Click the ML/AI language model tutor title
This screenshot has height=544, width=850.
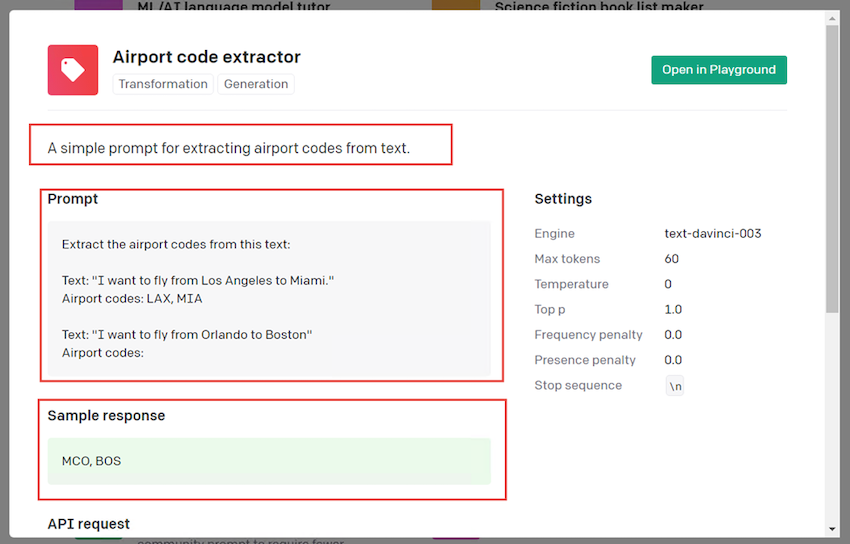(233, 7)
